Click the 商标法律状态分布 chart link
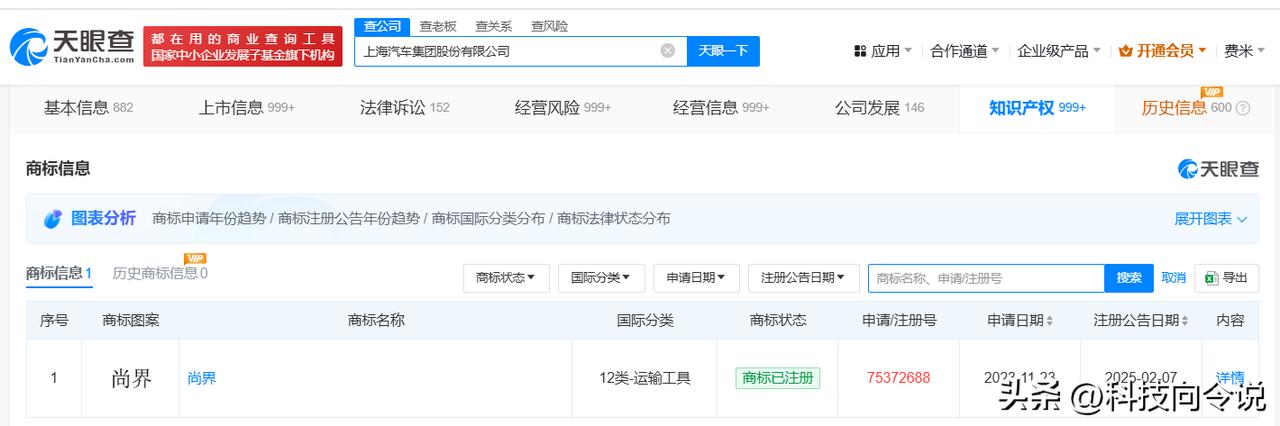The image size is (1280, 426). click(x=613, y=219)
